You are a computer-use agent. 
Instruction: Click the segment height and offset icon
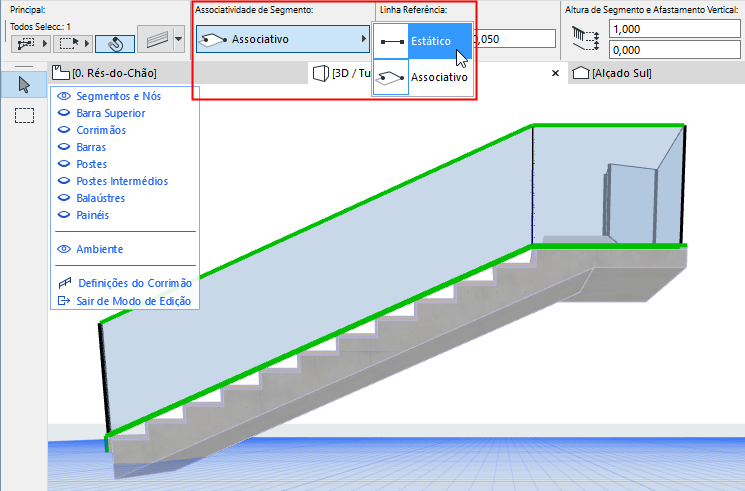click(585, 39)
